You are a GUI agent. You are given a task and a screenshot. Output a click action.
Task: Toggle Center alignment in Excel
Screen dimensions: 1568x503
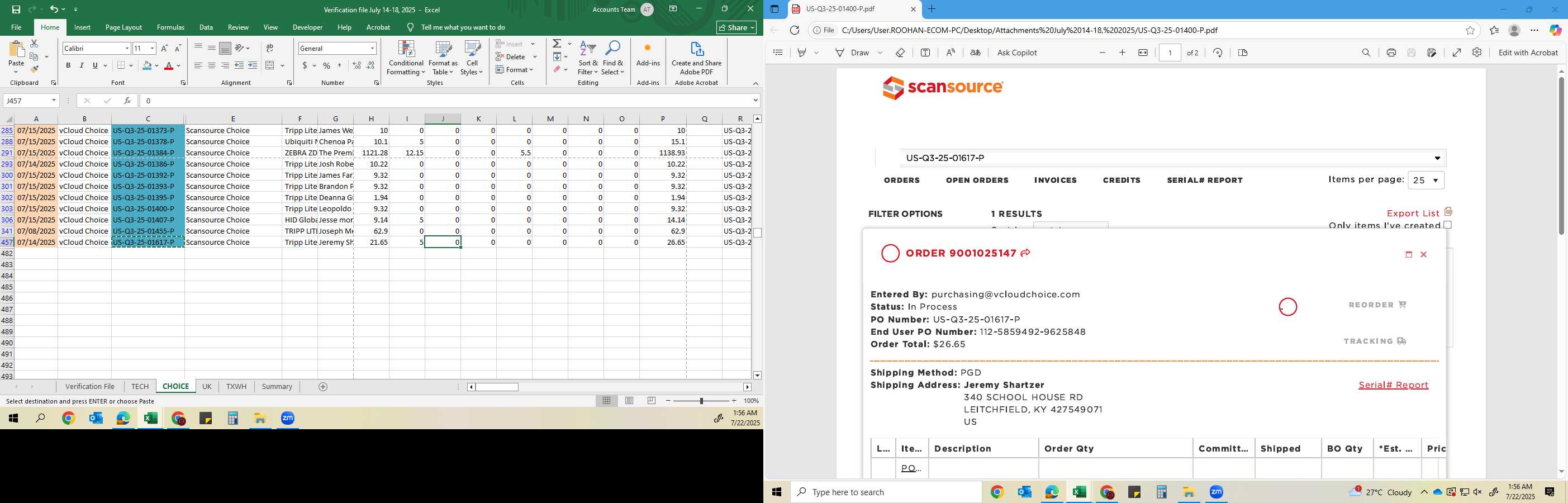click(211, 66)
